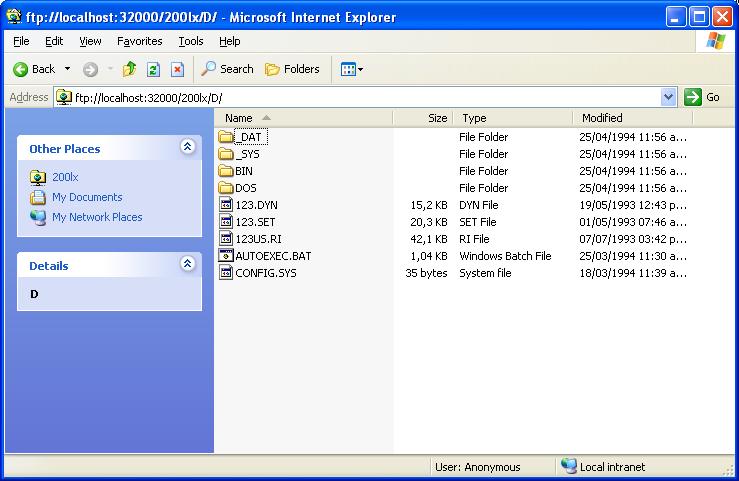739x481 pixels.
Task: Open the Views dropdown button
Action: point(351,69)
